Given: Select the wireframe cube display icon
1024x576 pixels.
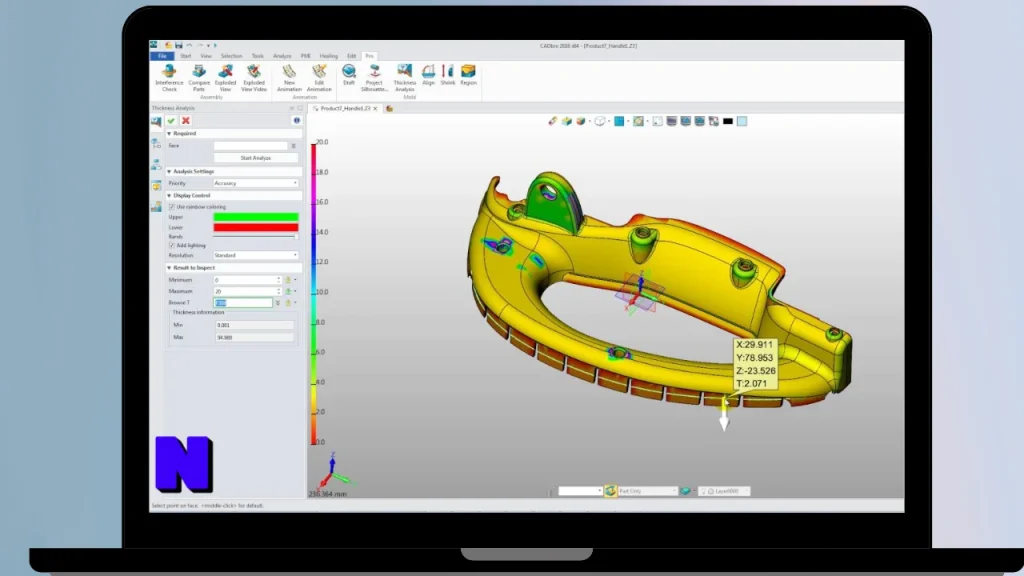Looking at the screenshot, I should click(600, 121).
